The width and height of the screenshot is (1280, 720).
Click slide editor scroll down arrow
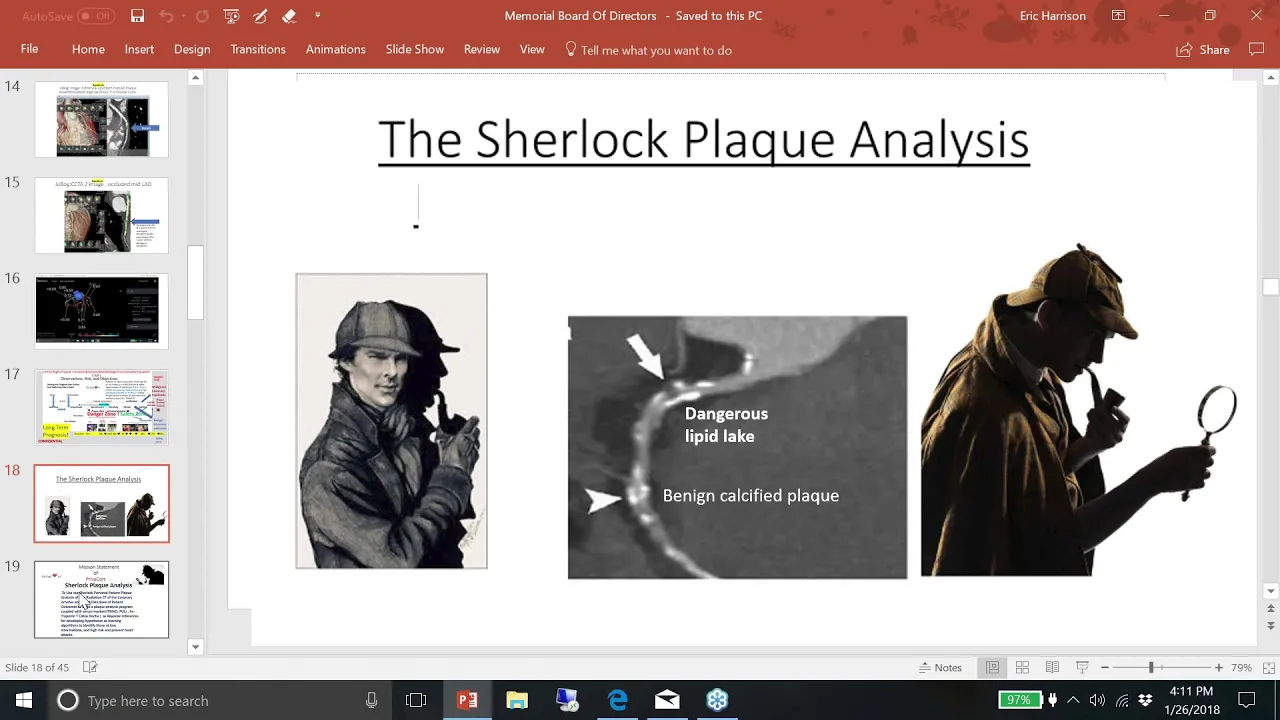1271,591
